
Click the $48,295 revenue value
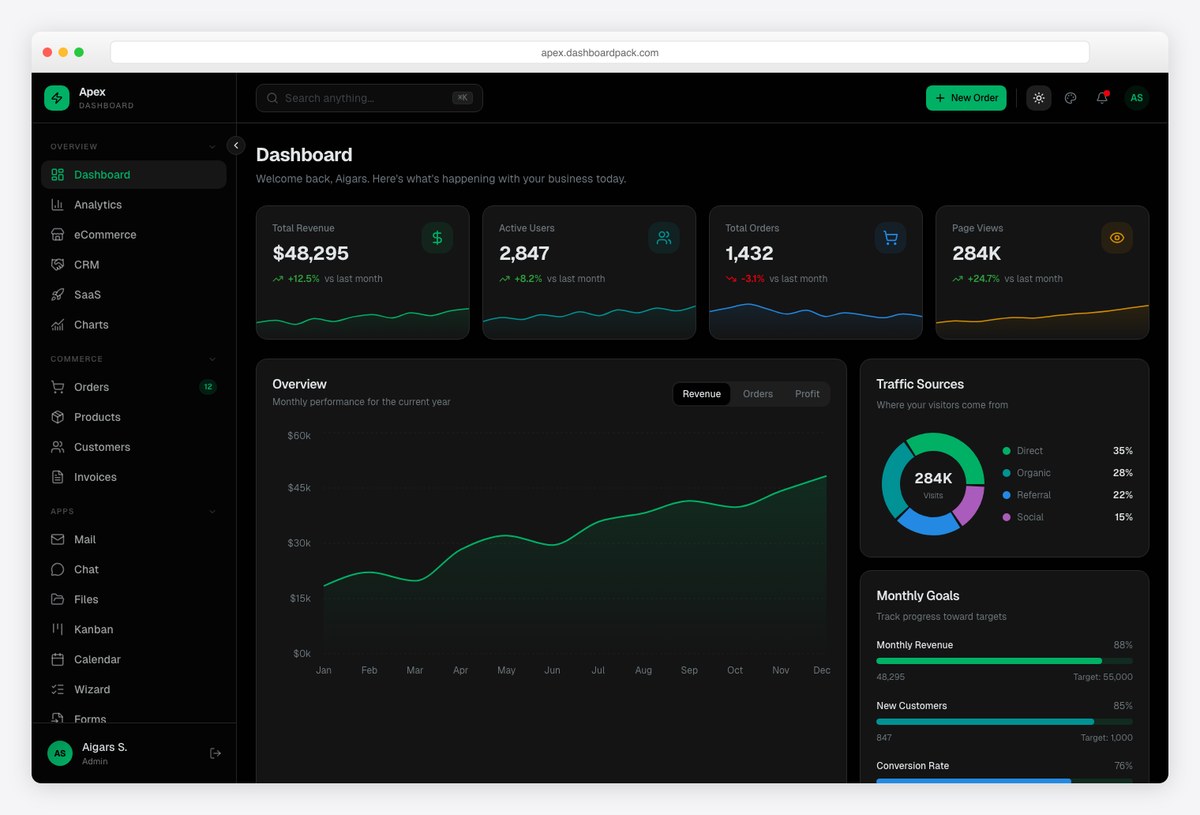(310, 254)
